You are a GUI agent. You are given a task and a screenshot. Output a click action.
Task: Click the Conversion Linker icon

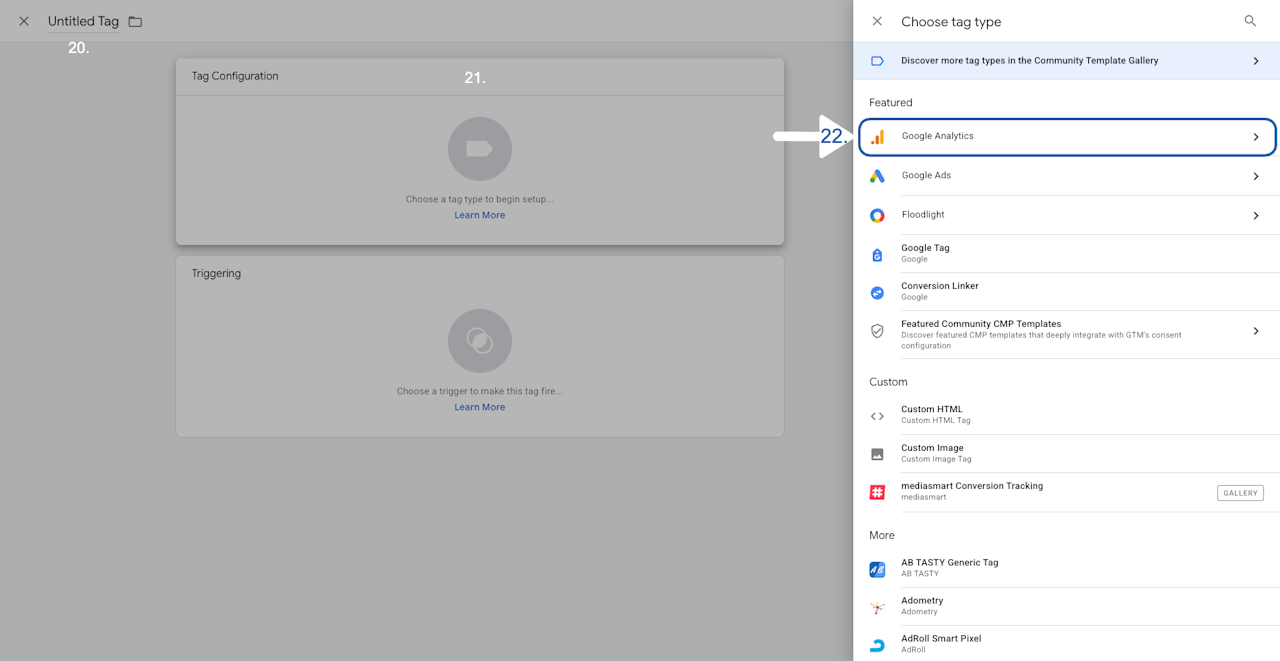[x=877, y=293]
